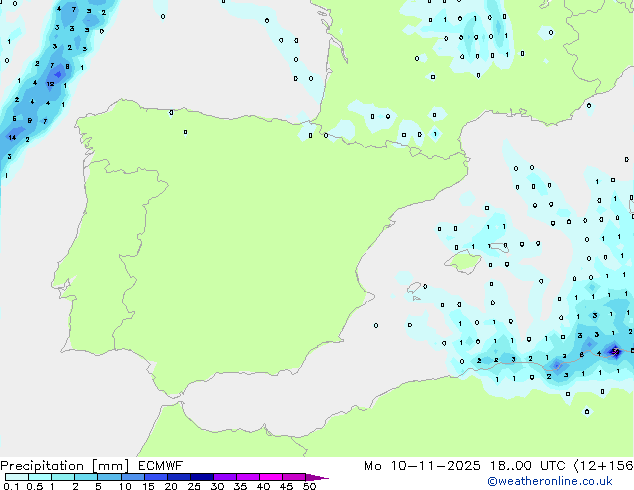Select the 5 mm legend color swatch
This screenshot has width=634, height=490.
click(109, 477)
